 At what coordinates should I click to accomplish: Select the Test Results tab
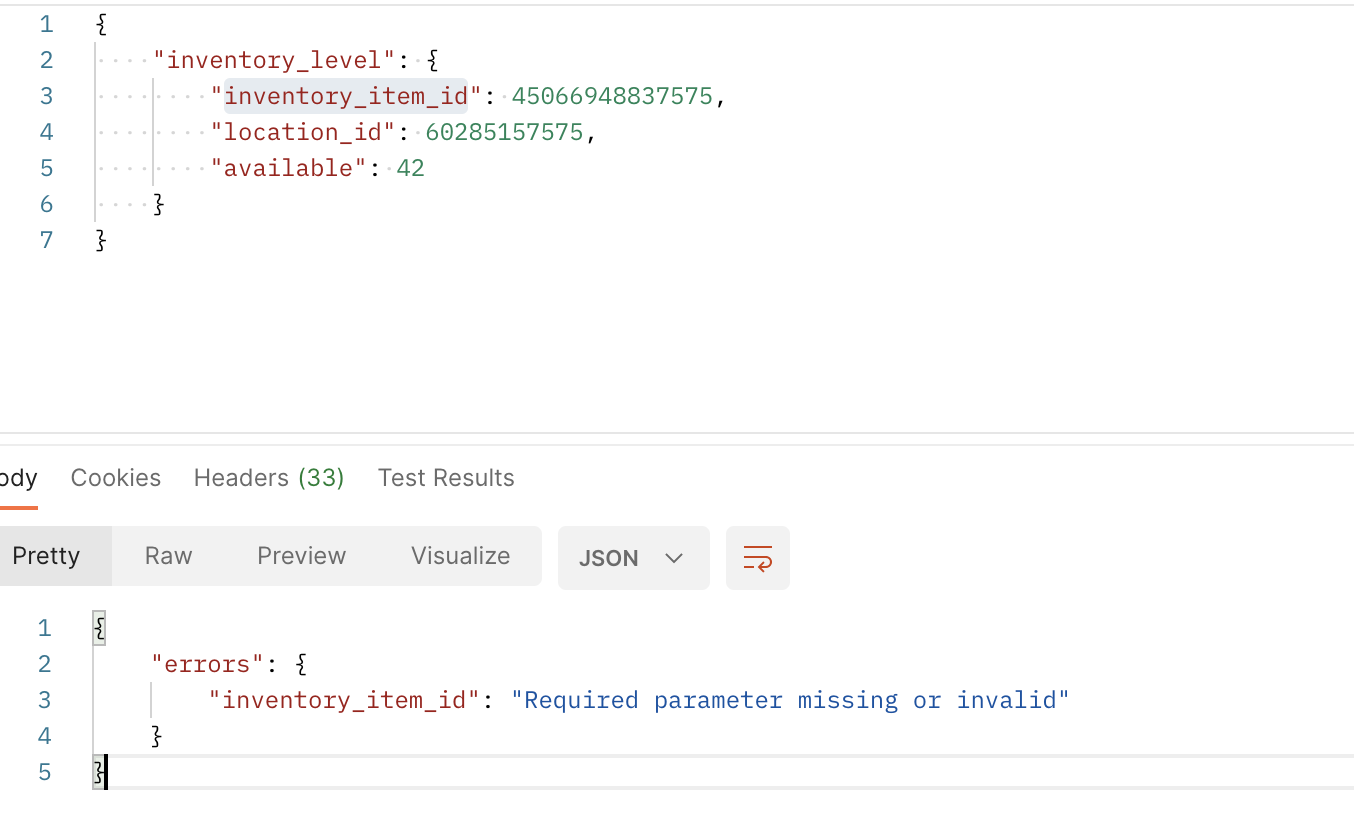click(x=446, y=478)
